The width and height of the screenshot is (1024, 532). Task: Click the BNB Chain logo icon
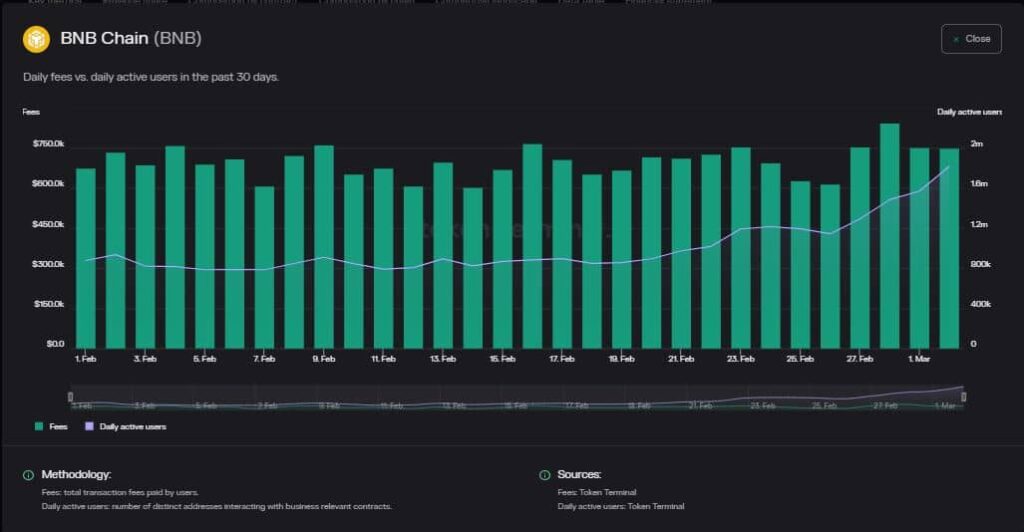click(x=36, y=39)
